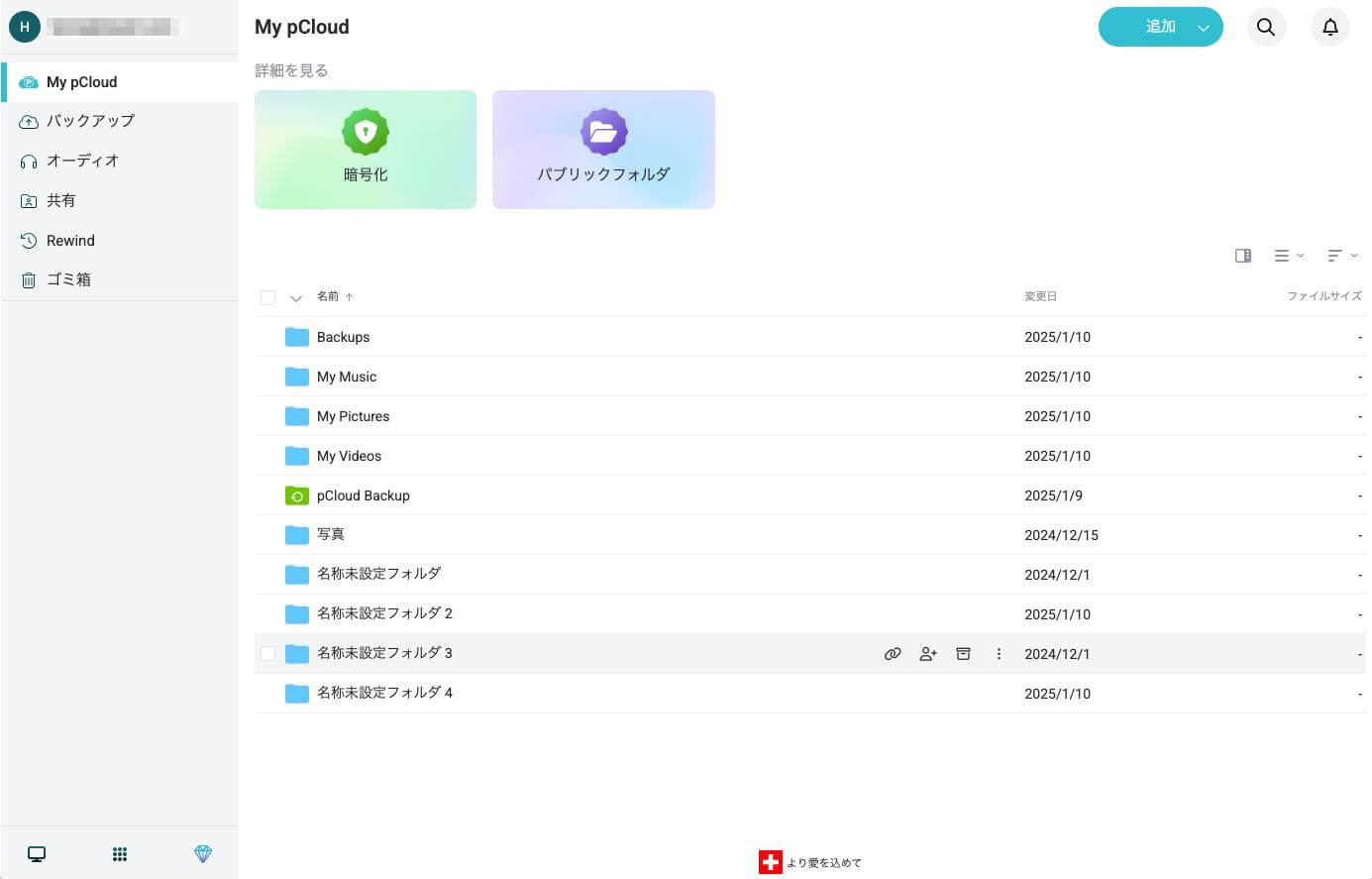Tick checkbox for 名称未設定フォルダ 3 row
This screenshot has width=1372, height=879.
click(x=267, y=654)
